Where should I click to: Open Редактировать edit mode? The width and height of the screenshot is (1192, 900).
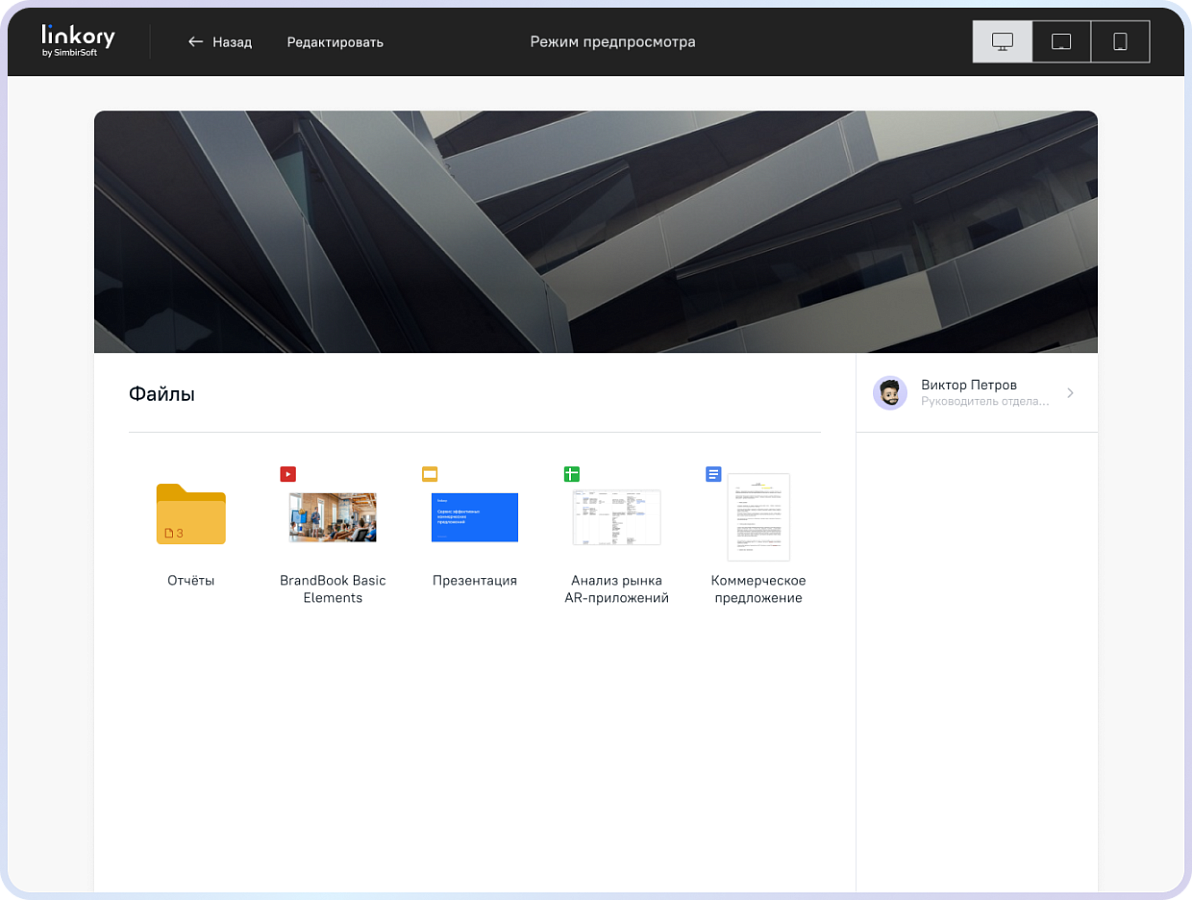pos(335,42)
